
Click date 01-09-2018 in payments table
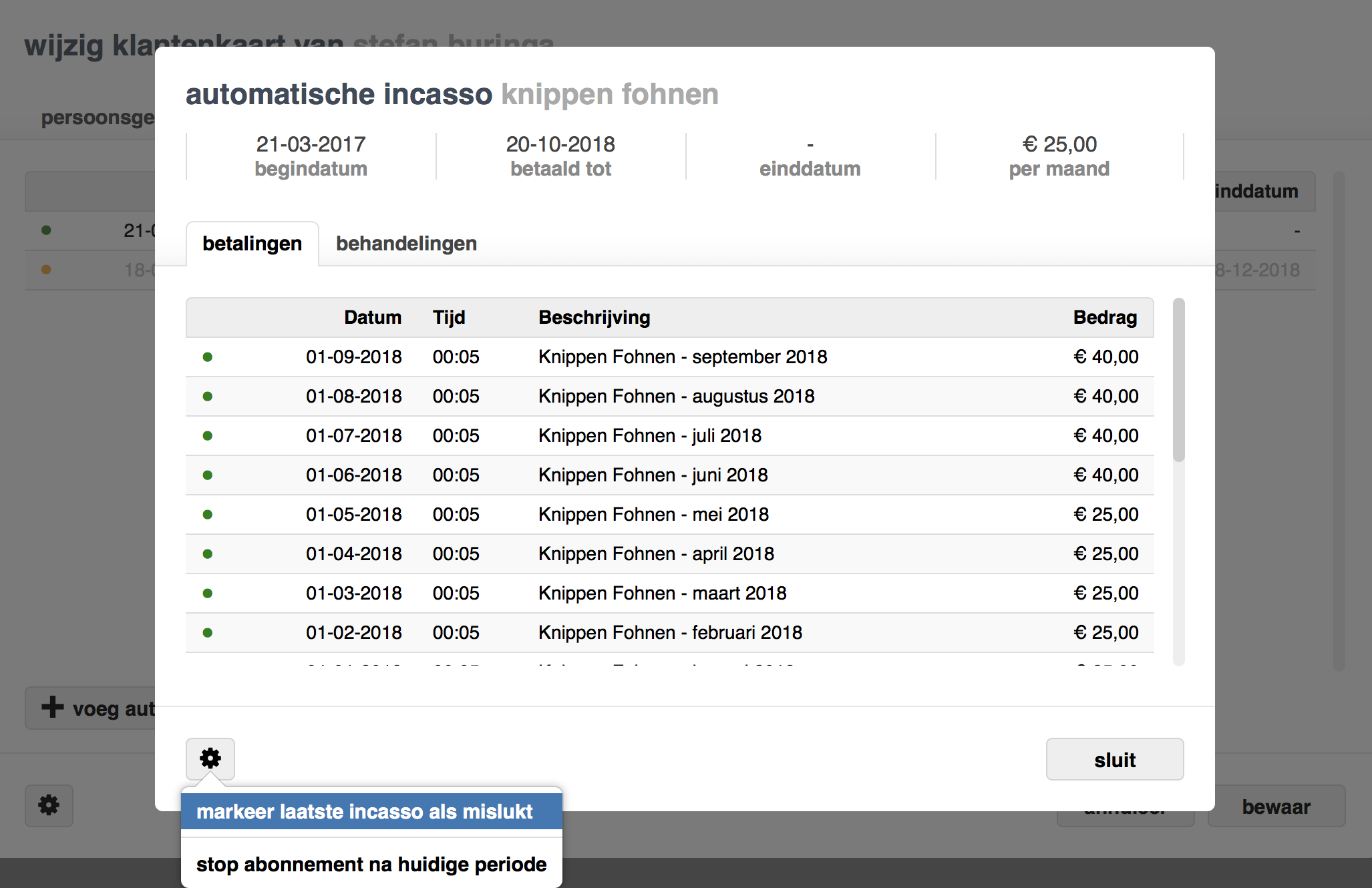(x=354, y=357)
